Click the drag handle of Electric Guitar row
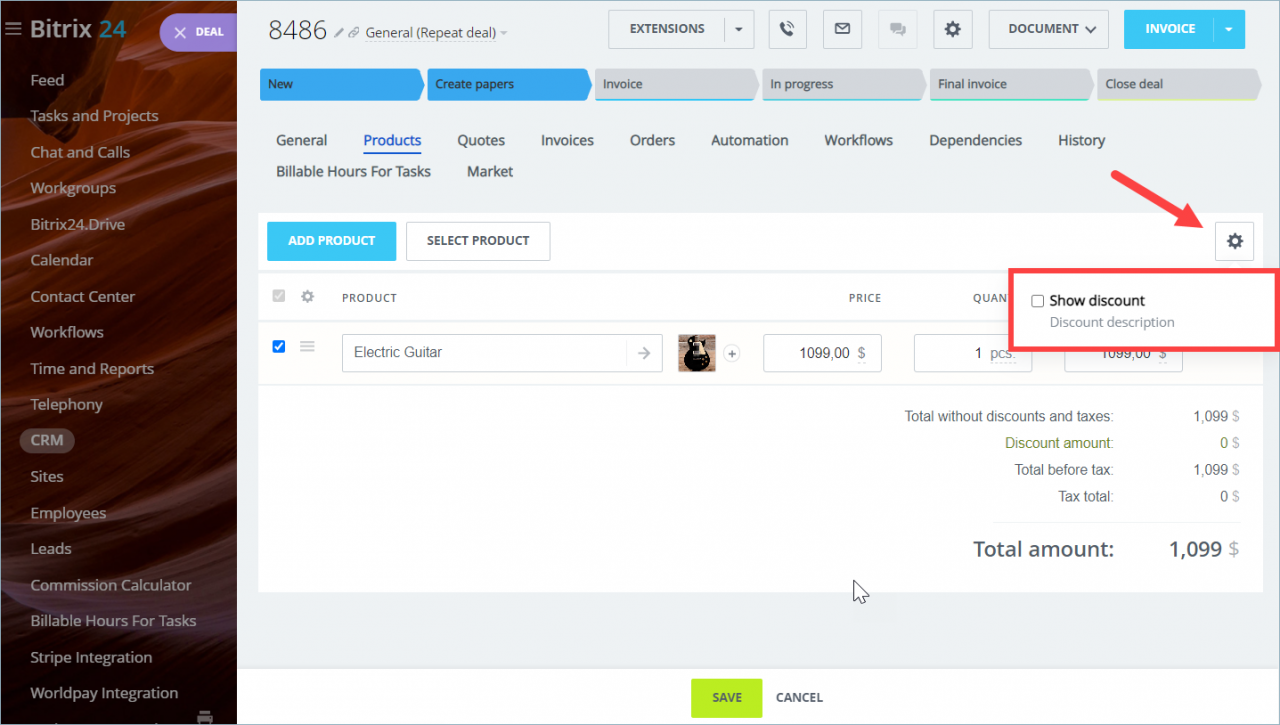1280x725 pixels. [x=308, y=346]
